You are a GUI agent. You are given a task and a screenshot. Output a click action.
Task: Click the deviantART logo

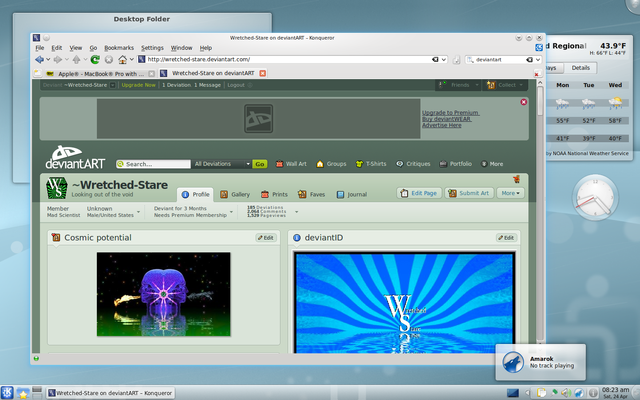(75, 157)
